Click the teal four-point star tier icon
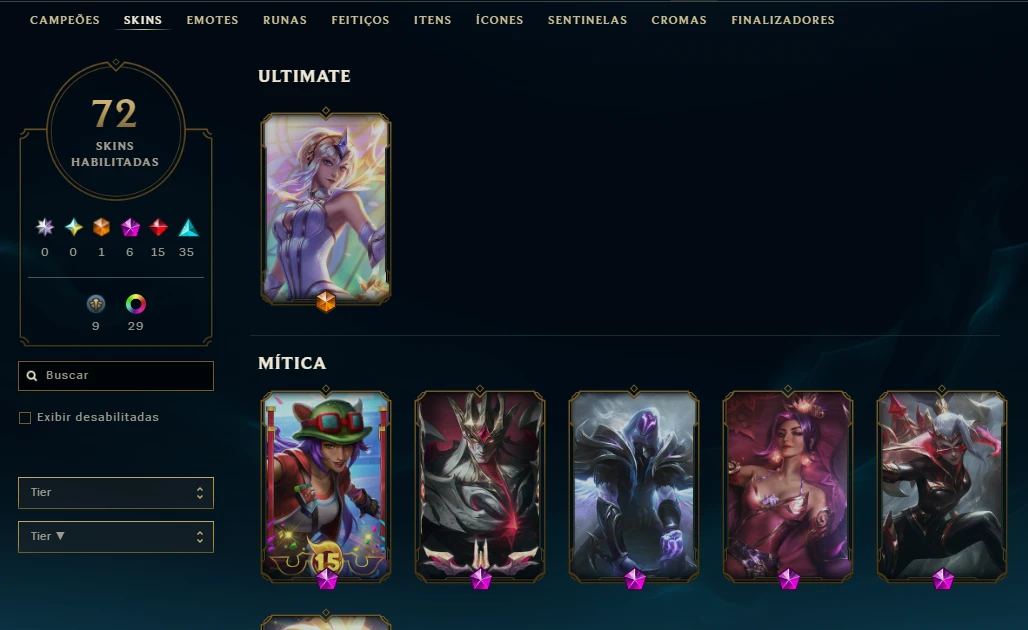Image resolution: width=1028 pixels, height=630 pixels. click(73, 227)
